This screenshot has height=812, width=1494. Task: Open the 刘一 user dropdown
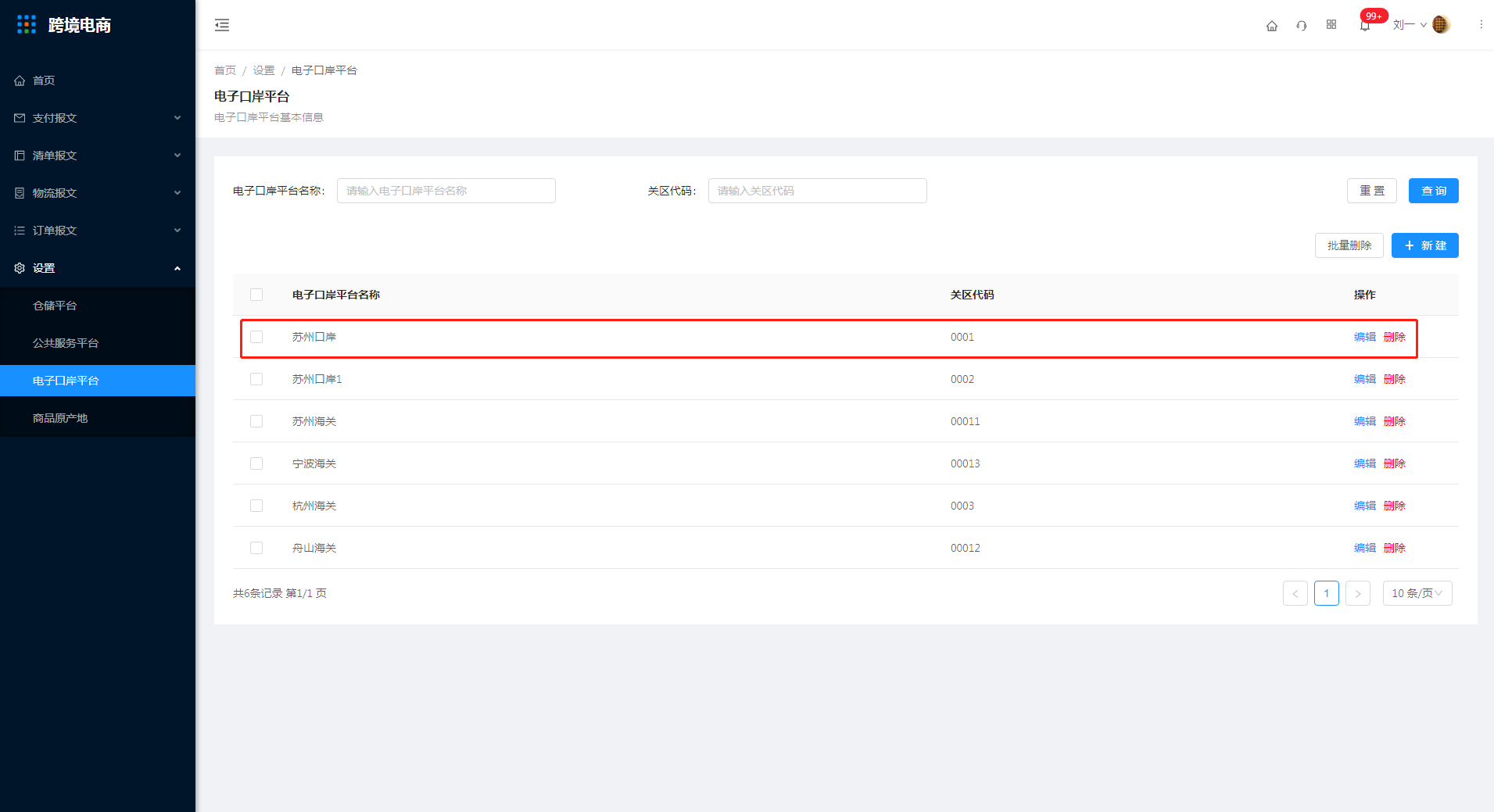pyautogui.click(x=1410, y=25)
